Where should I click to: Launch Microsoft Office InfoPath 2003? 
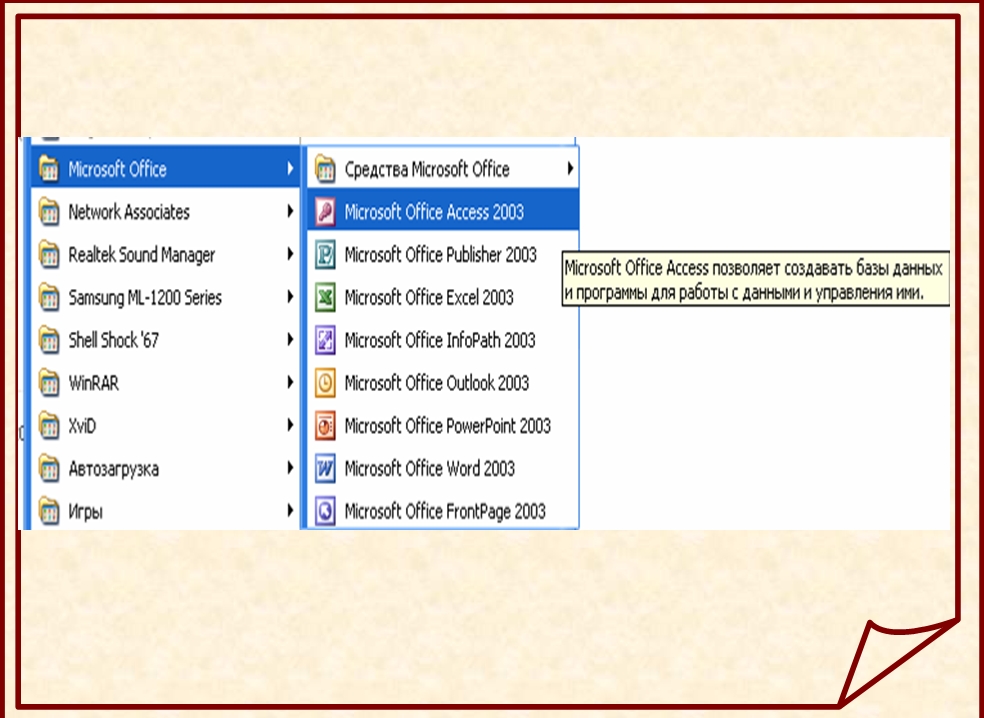tap(442, 340)
